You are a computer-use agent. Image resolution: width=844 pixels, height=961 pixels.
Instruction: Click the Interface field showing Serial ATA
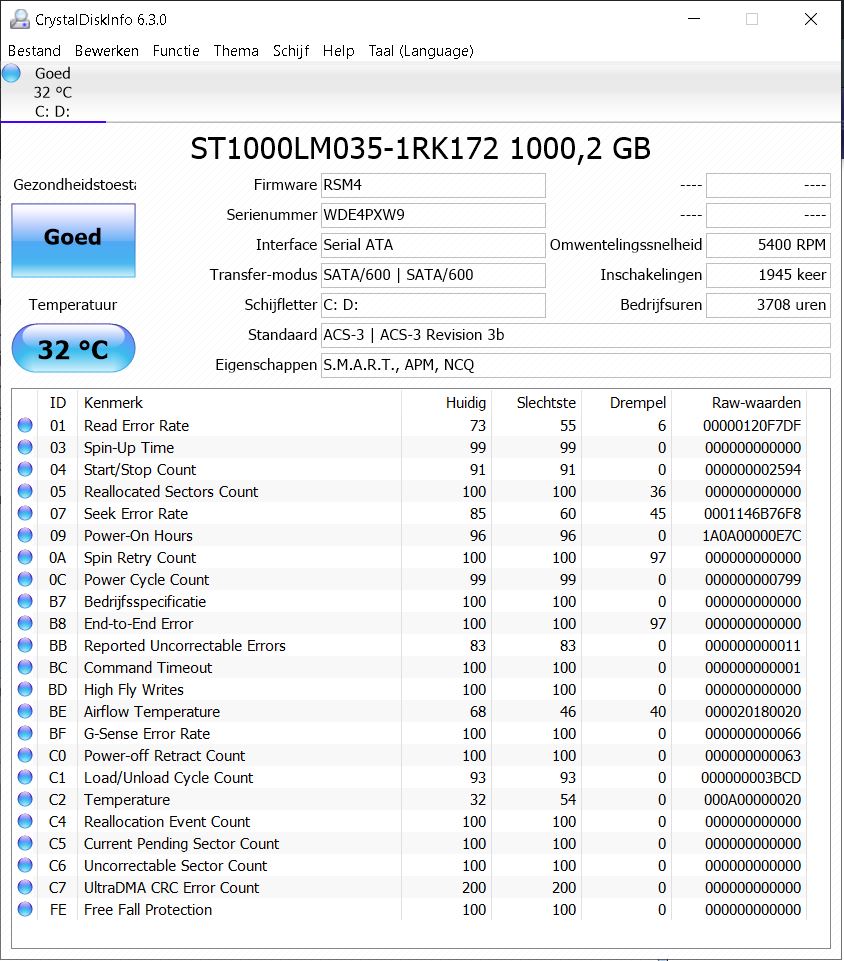click(433, 245)
